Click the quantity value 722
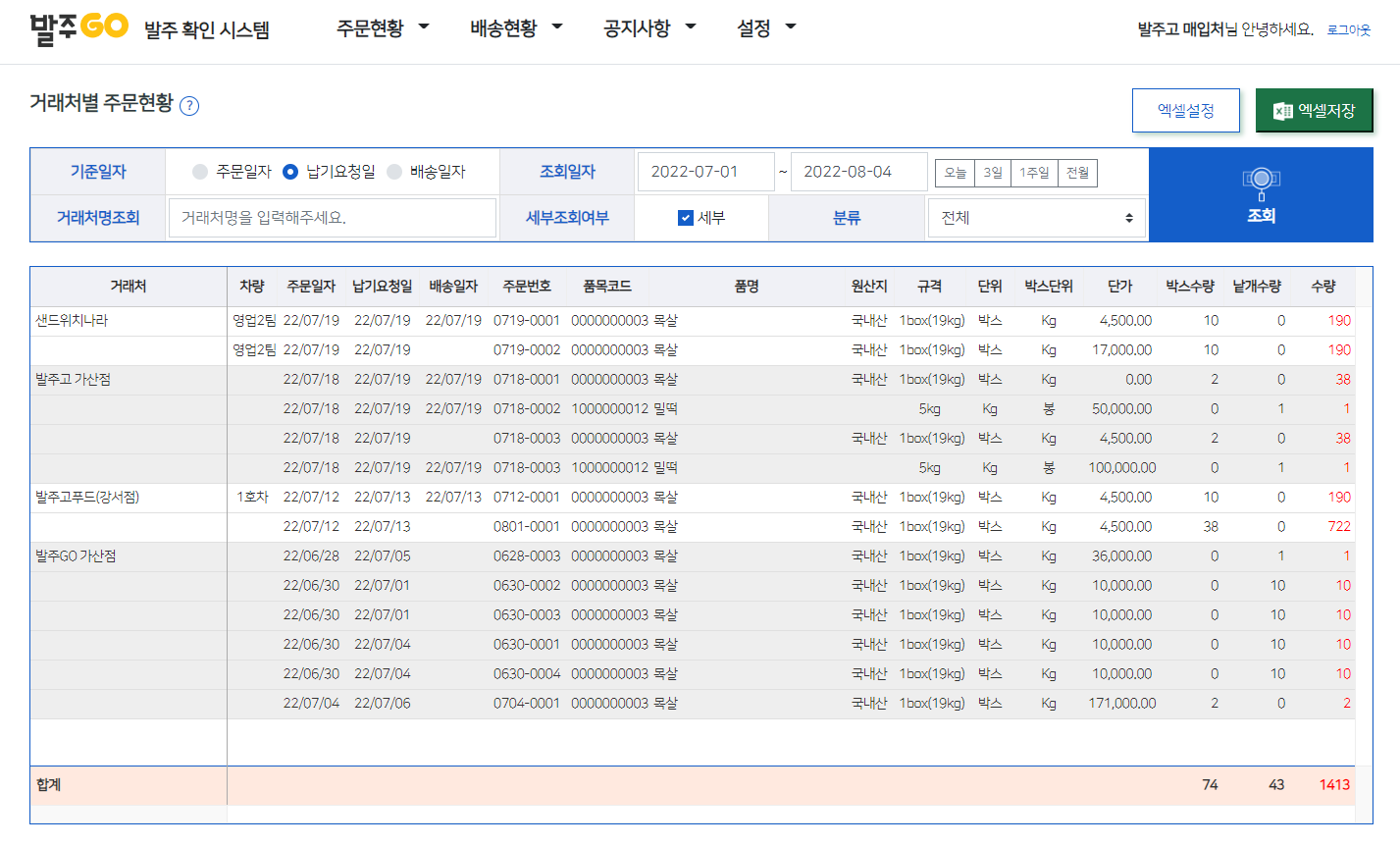The image size is (1400, 846). [x=1339, y=527]
